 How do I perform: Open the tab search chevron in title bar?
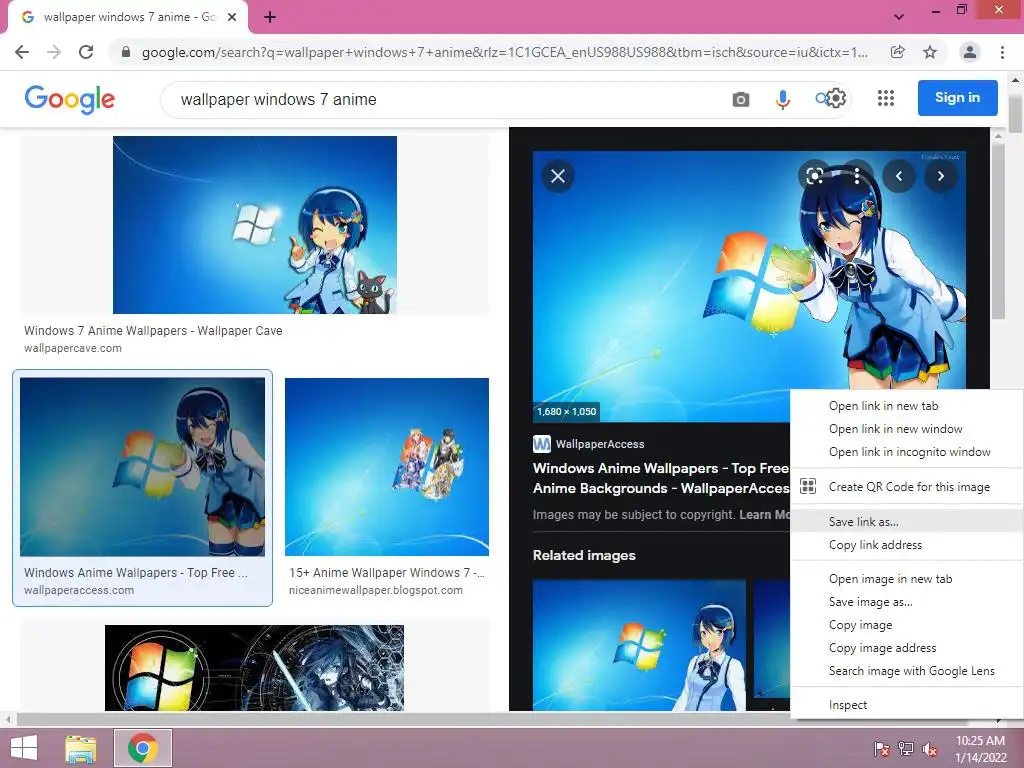click(x=899, y=17)
